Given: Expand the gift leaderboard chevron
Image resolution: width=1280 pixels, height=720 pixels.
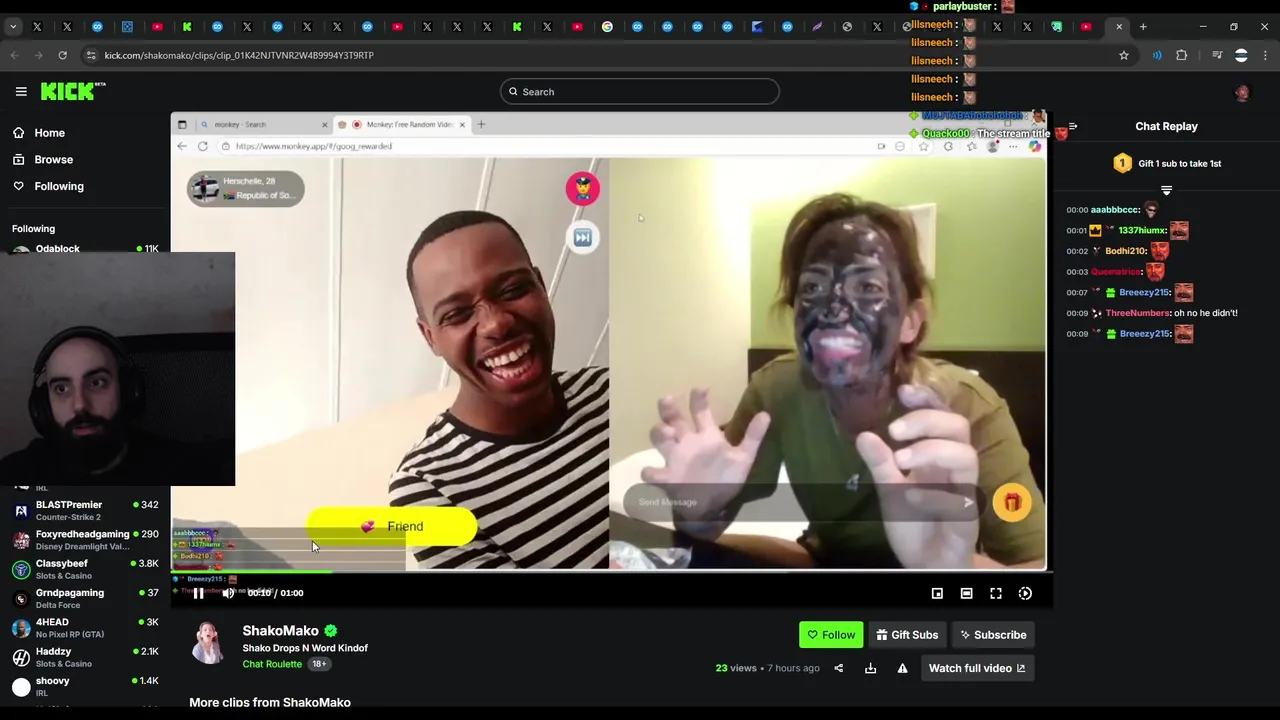Looking at the screenshot, I should 1166,190.
